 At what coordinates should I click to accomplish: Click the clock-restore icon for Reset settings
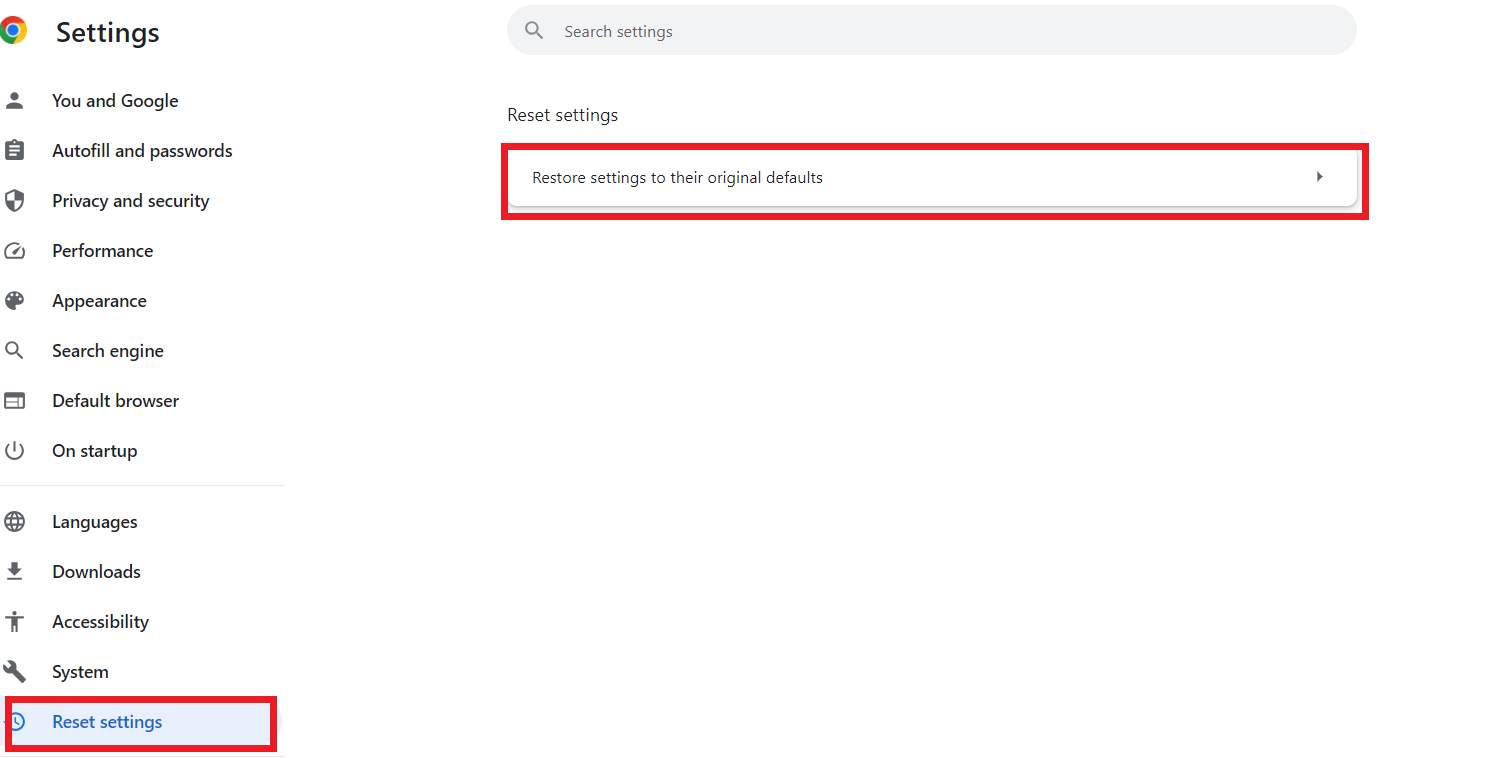(16, 721)
